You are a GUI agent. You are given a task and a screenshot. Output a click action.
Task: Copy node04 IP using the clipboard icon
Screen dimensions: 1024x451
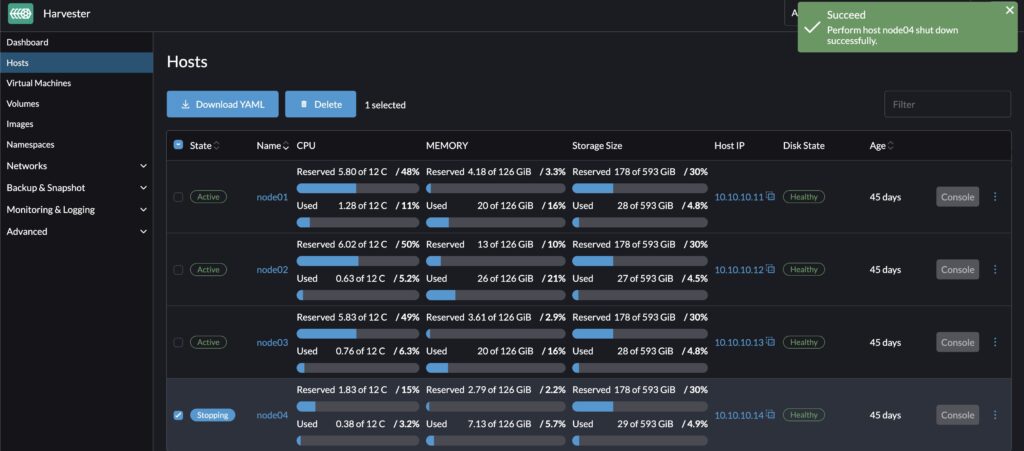[x=771, y=415]
